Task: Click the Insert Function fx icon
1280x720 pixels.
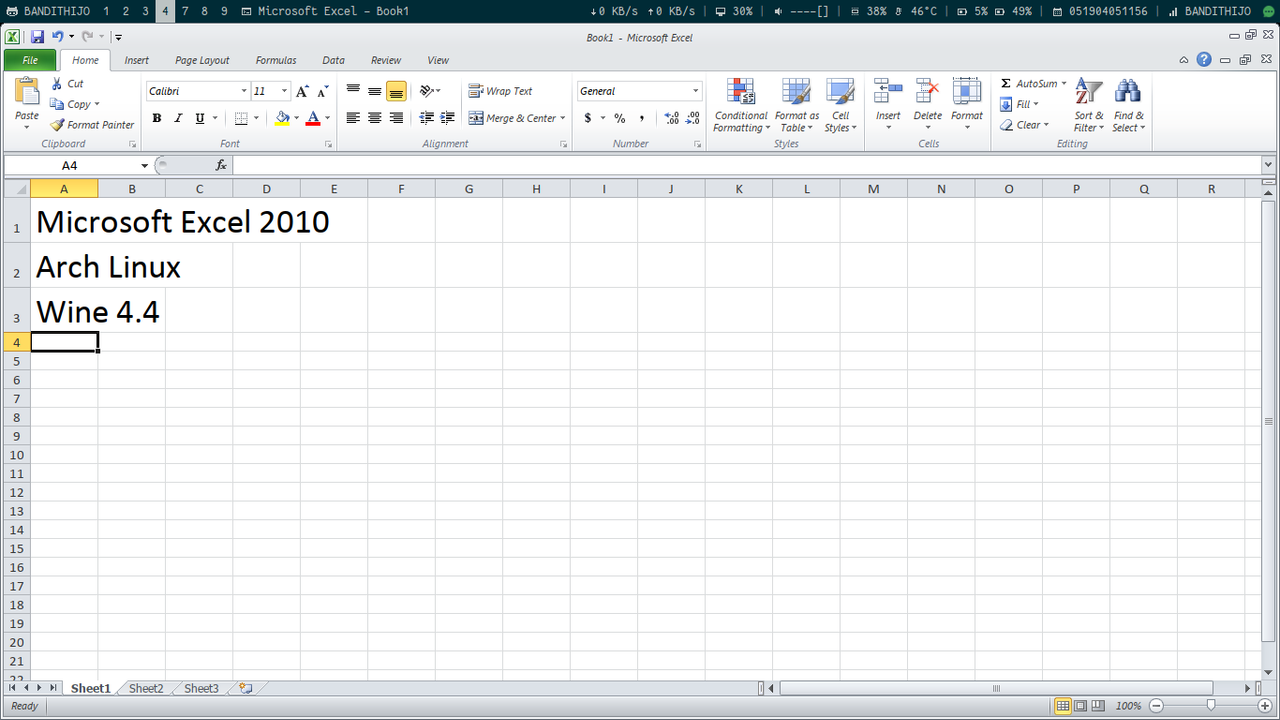Action: 221,165
